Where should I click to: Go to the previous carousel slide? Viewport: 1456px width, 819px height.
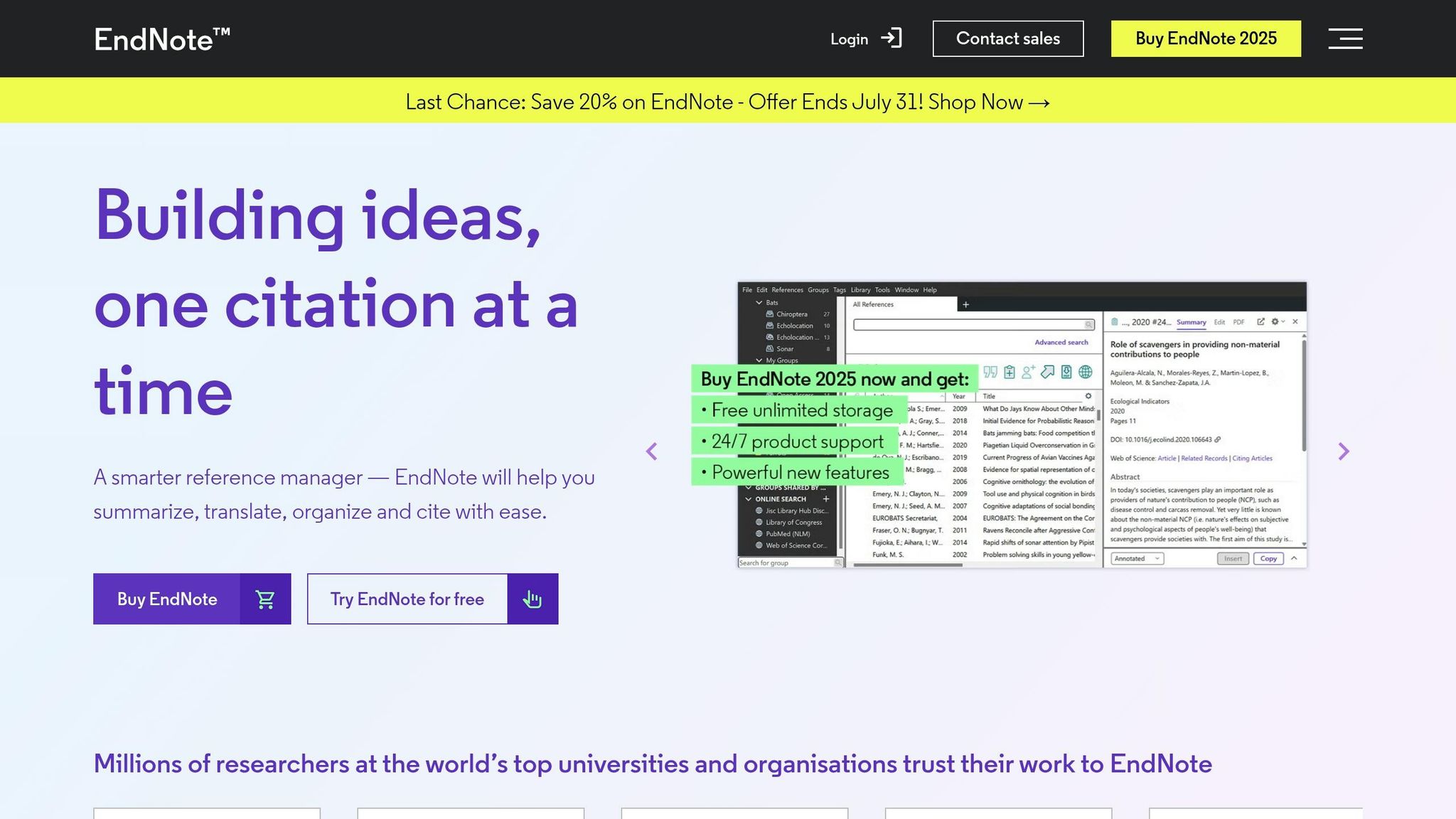[x=651, y=451]
